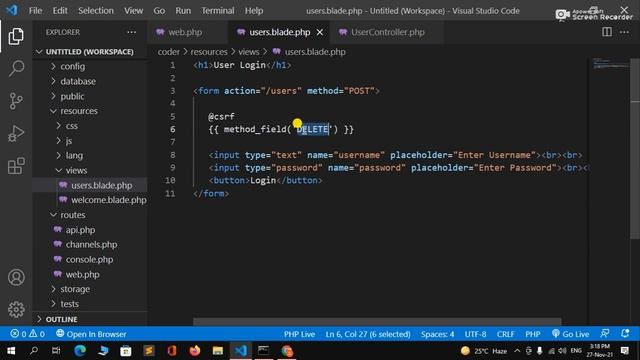Switch to the UserController.php tab
This screenshot has width=640, height=360.
click(x=387, y=32)
